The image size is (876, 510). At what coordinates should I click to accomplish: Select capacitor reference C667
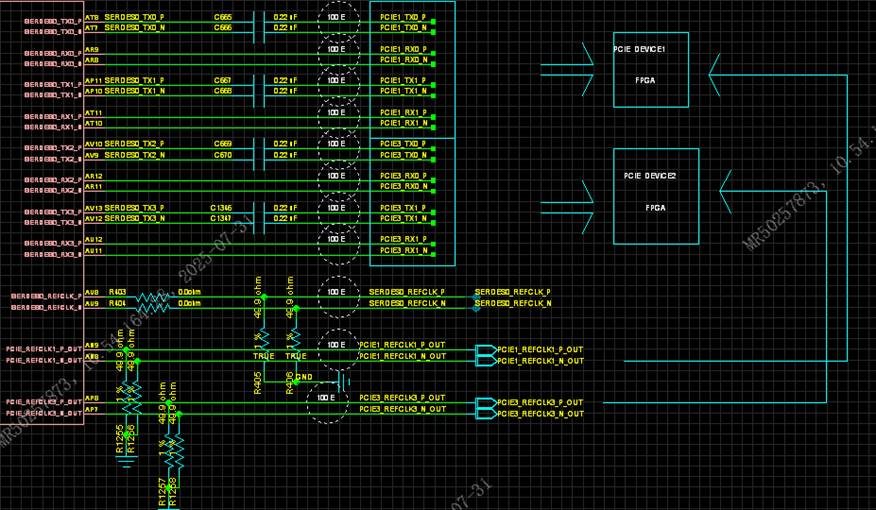(222, 80)
